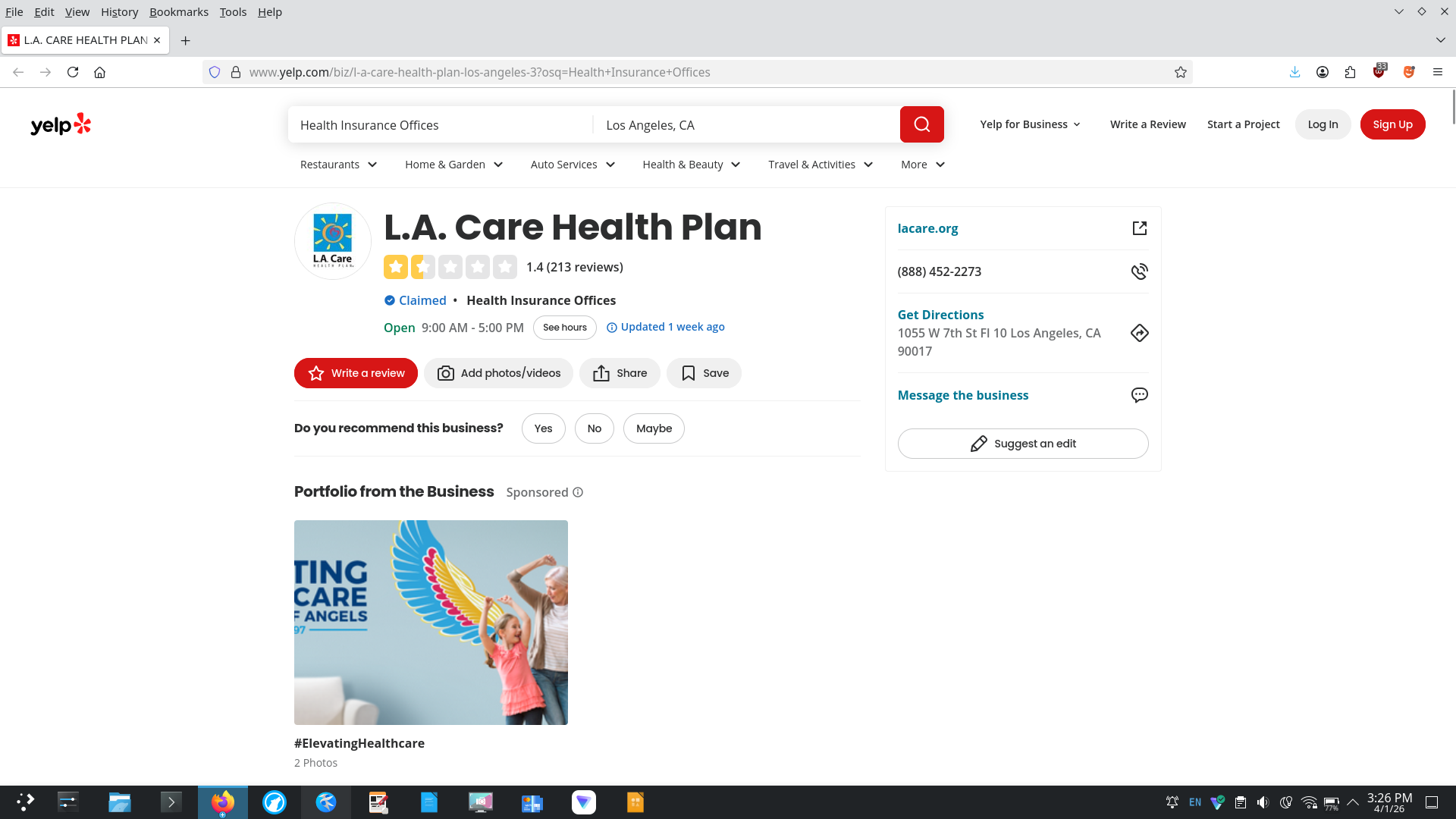Open the Bookmarks menu
1456x819 pixels.
(178, 12)
